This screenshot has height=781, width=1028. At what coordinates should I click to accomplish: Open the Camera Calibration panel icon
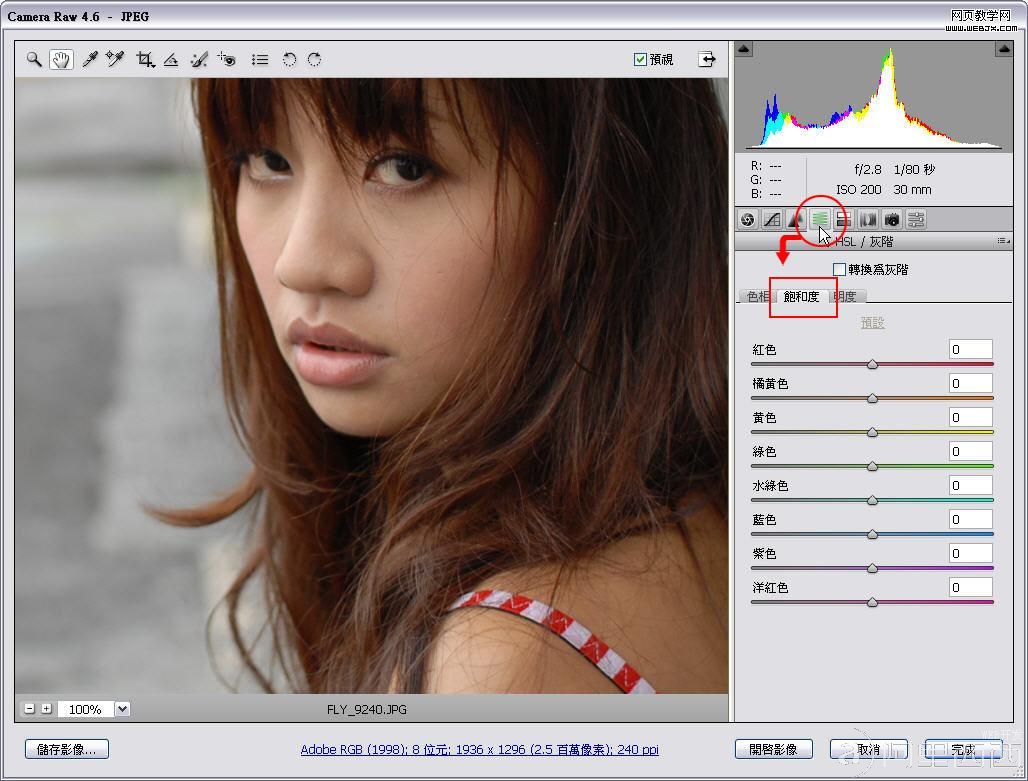(x=892, y=219)
